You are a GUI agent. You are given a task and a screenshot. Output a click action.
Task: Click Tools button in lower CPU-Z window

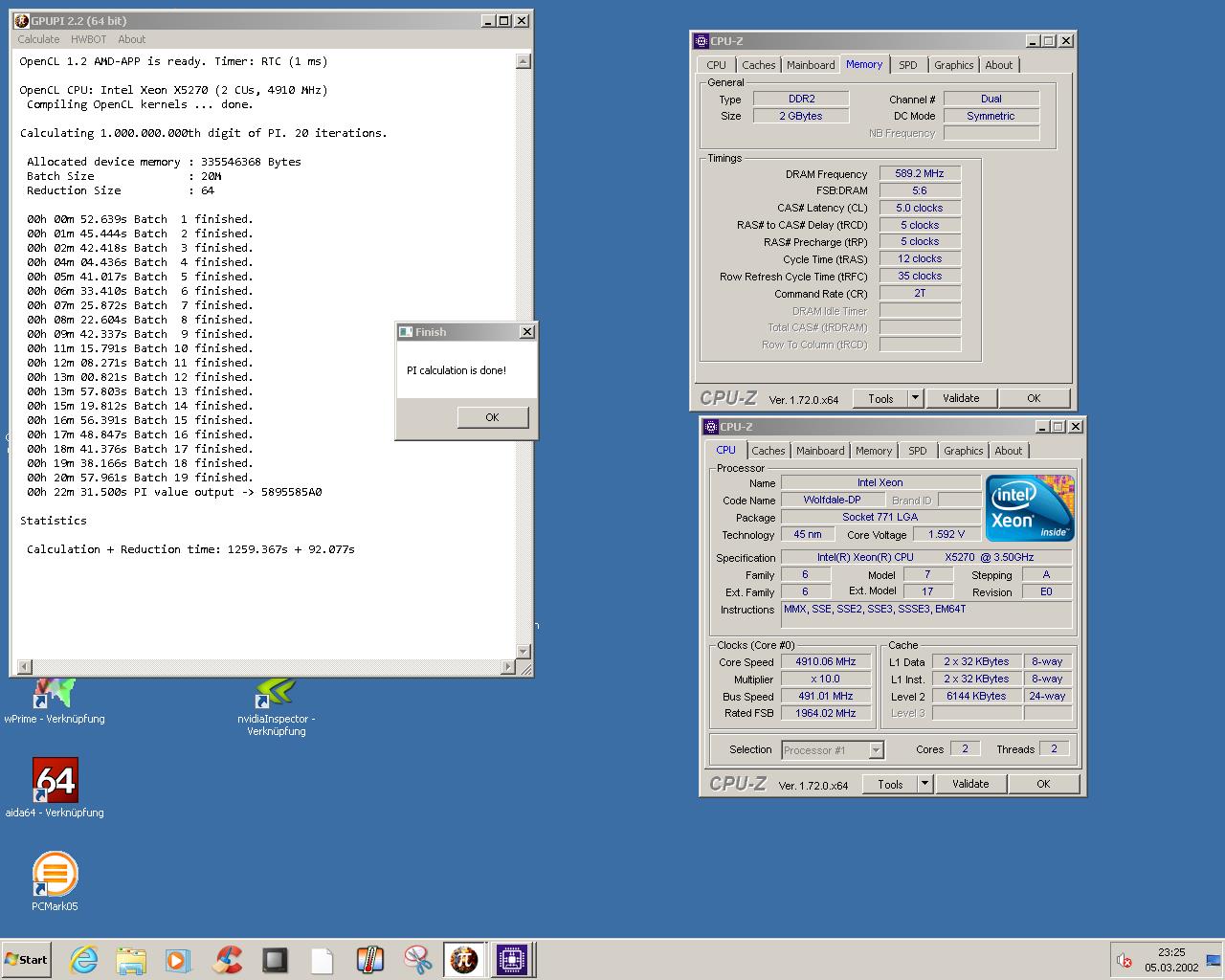[x=891, y=784]
